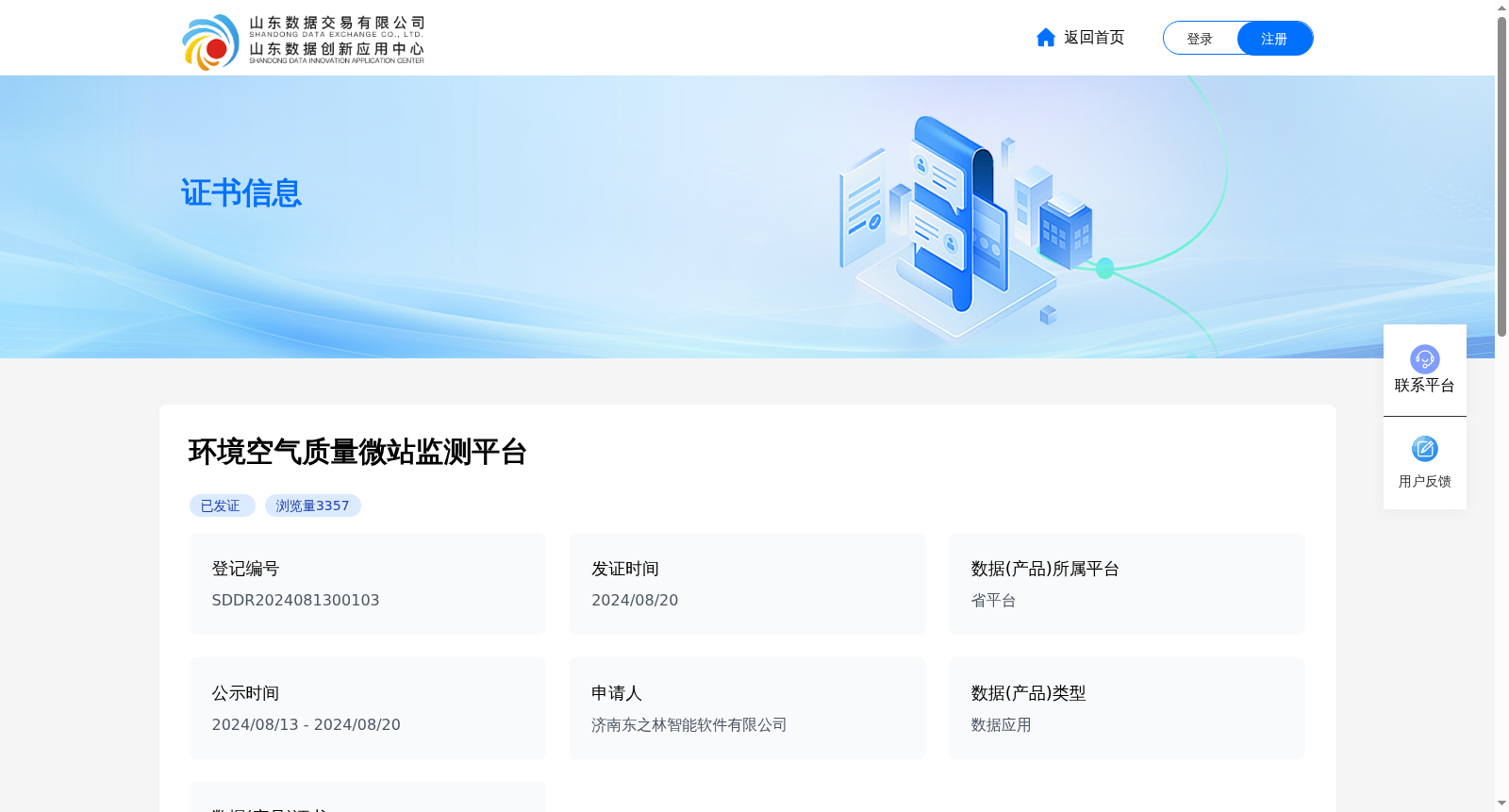The width and height of the screenshot is (1509, 812).
Task: Click the home icon beside 返回首页
Action: pyautogui.click(x=1045, y=38)
